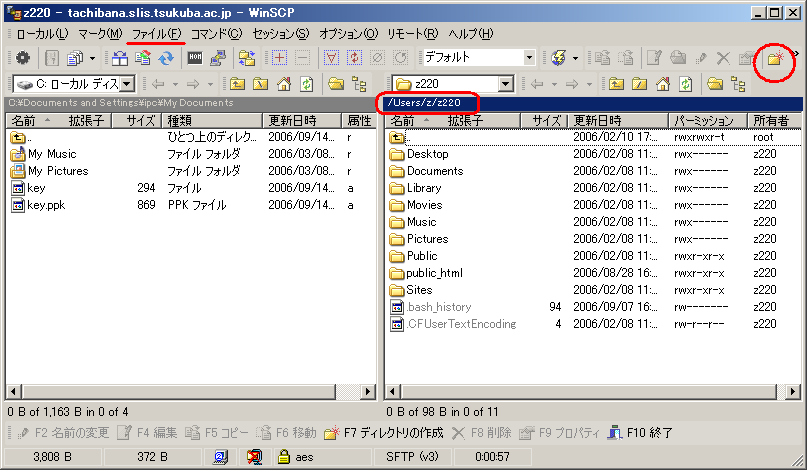Sort remote panel by パーミッション column
Screen dimensions: 807x470
[708, 120]
